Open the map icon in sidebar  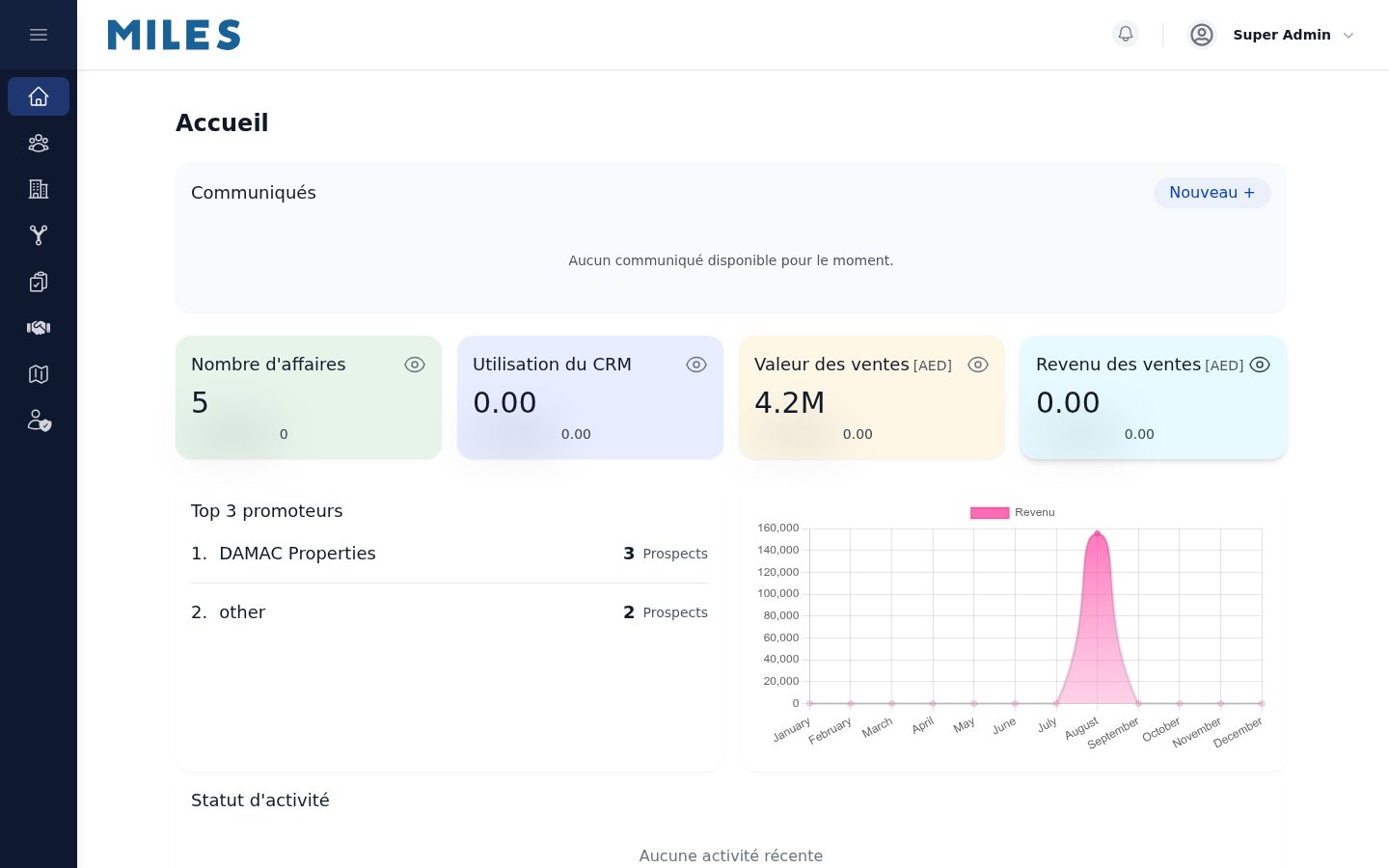pyautogui.click(x=39, y=374)
